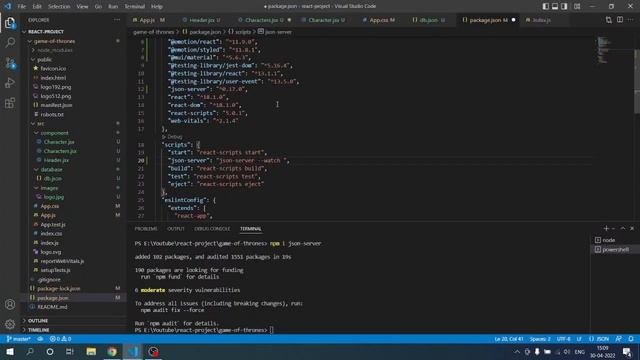Open the Run and Debug view
This screenshot has height=360, width=640.
coord(10,83)
